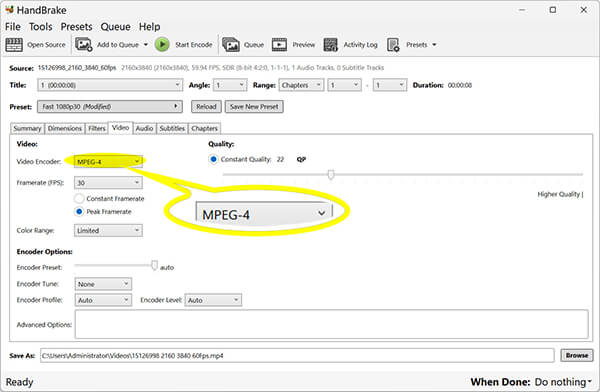This screenshot has width=600, height=392.
Task: Click the Activity Log label
Action: coord(360,45)
